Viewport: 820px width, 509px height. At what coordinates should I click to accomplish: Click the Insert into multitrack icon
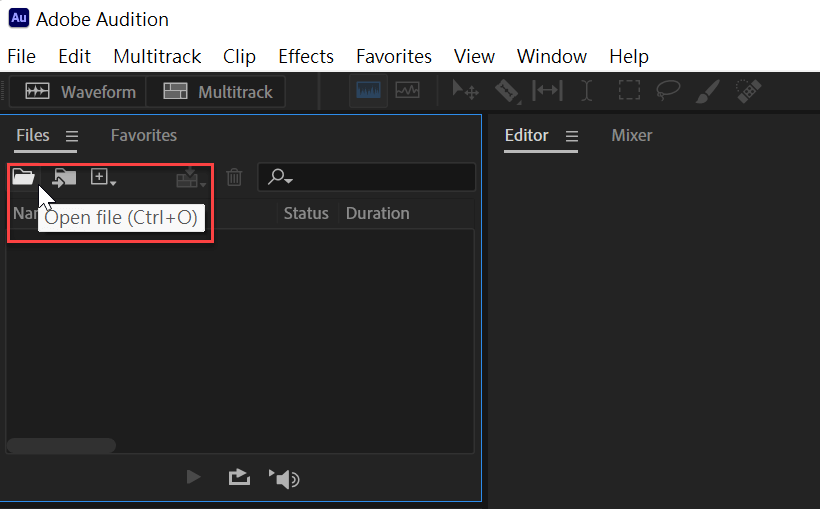click(x=191, y=178)
